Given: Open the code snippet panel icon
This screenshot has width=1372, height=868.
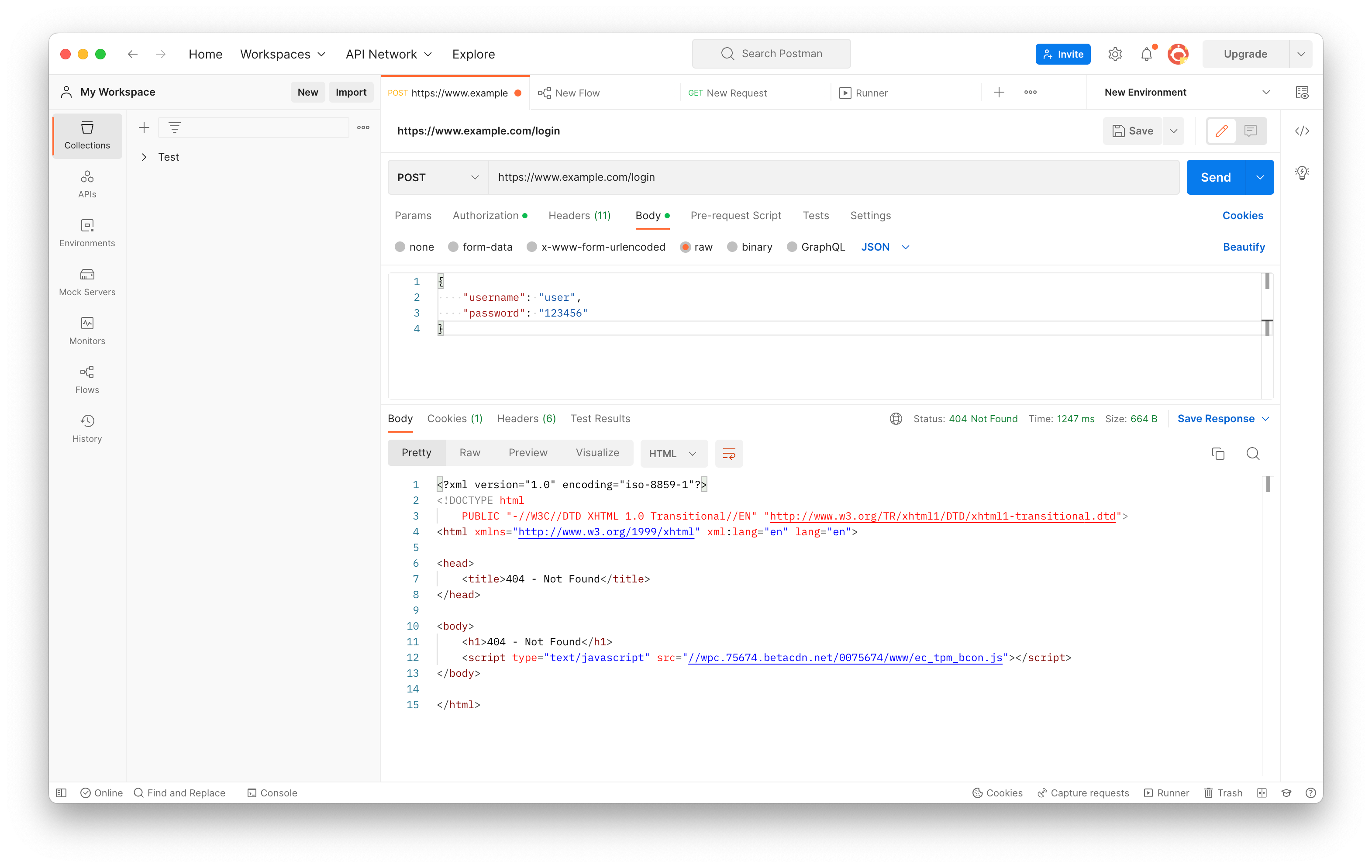Looking at the screenshot, I should coord(1302,131).
